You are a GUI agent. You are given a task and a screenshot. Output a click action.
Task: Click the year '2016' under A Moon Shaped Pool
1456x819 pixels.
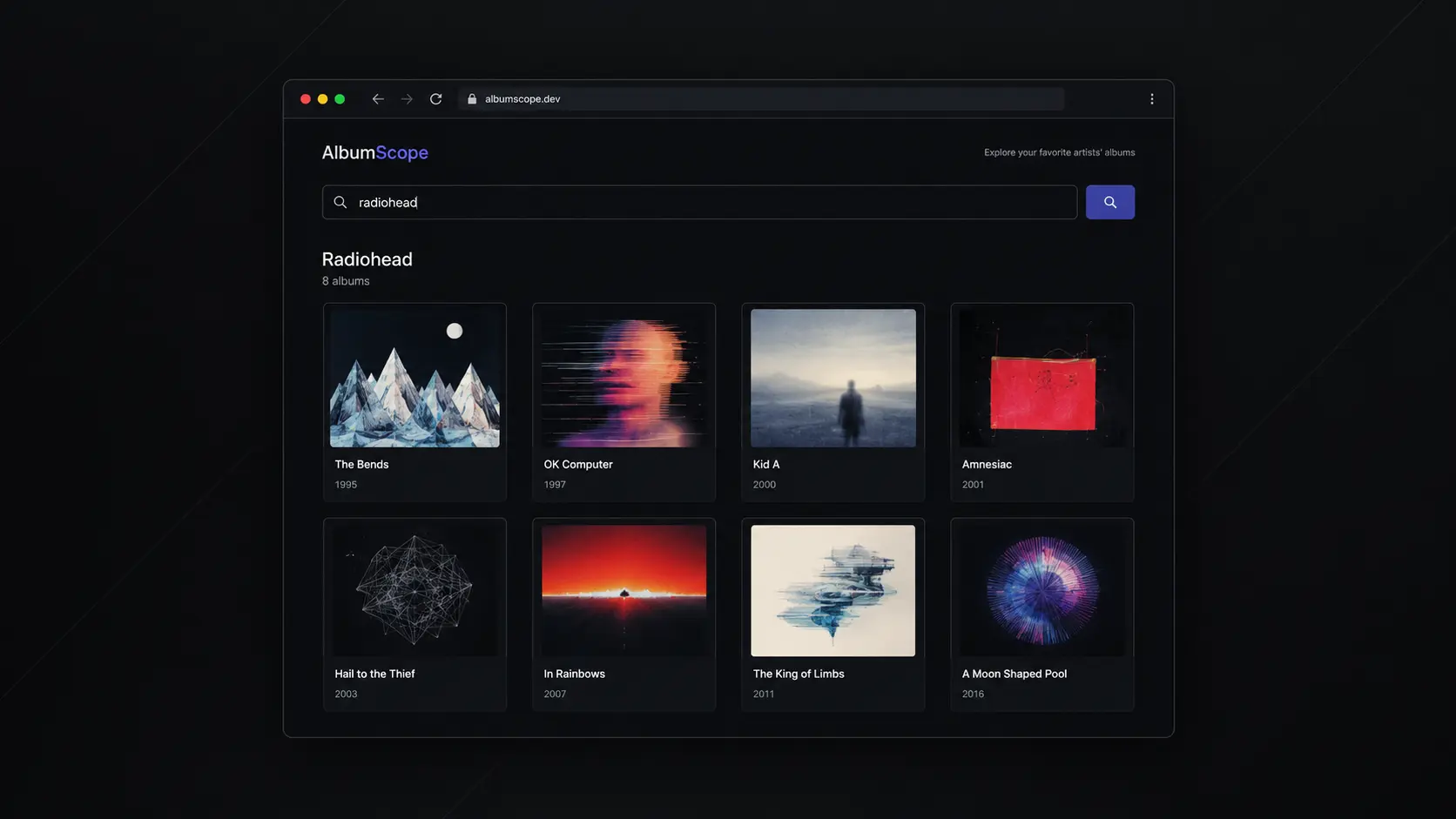[973, 695]
